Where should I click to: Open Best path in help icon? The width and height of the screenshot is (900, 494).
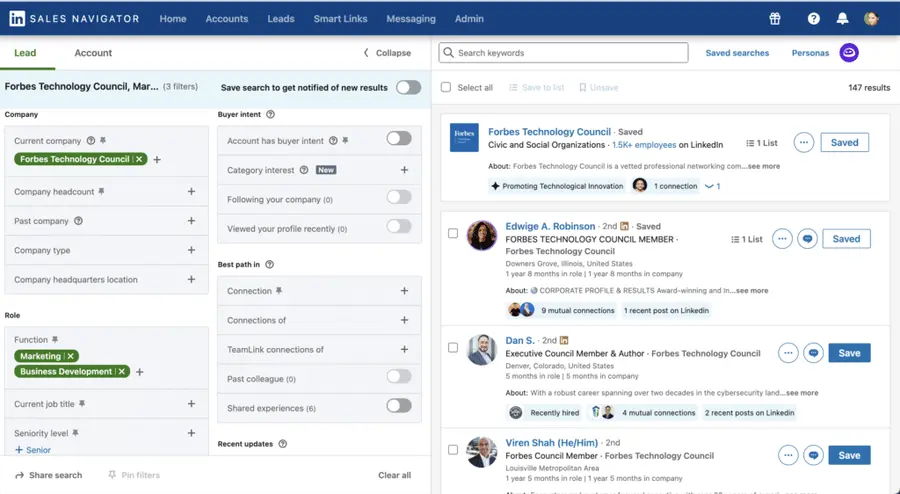pyautogui.click(x=270, y=264)
